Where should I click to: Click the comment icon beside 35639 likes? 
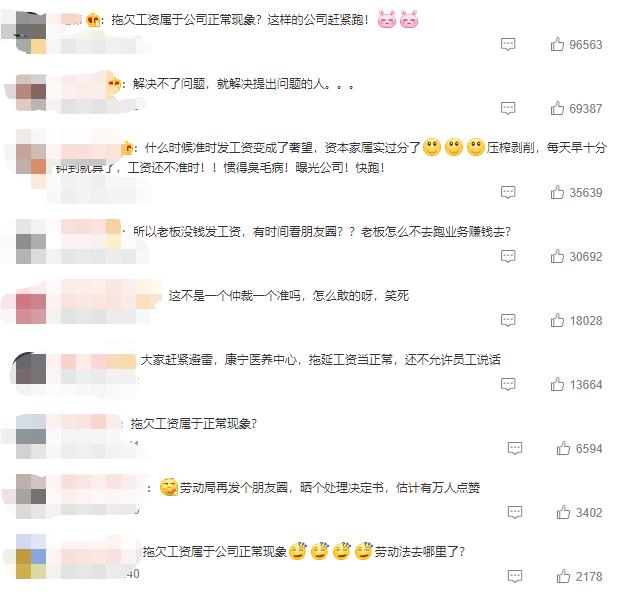(508, 192)
